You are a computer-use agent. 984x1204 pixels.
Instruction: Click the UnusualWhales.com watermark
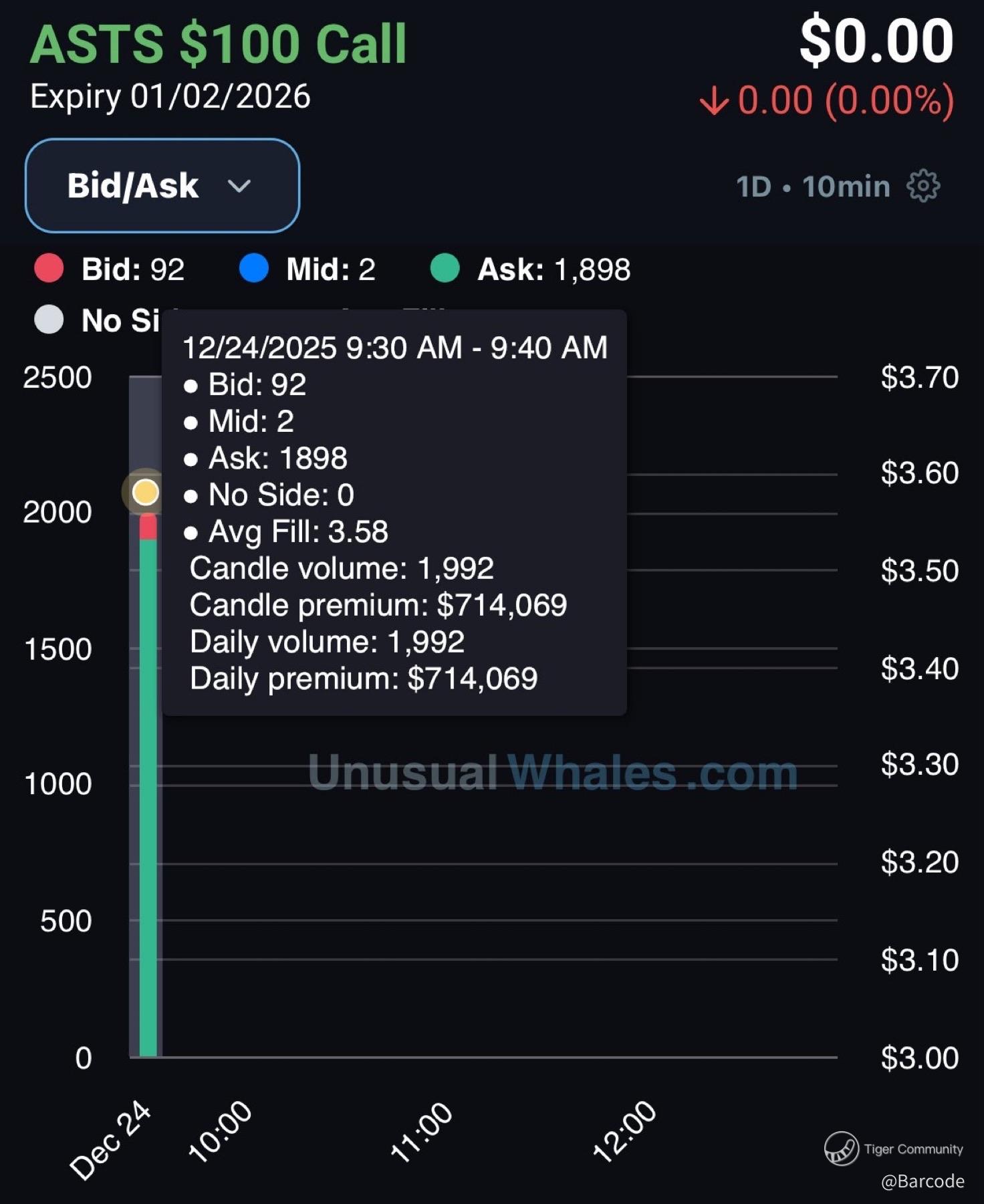(553, 773)
